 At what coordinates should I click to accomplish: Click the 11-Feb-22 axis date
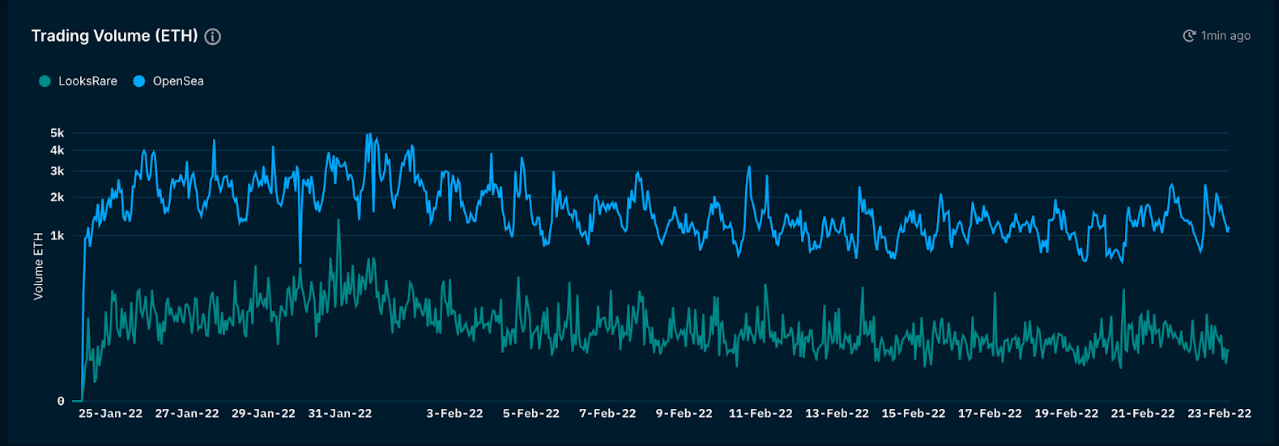[x=760, y=413]
